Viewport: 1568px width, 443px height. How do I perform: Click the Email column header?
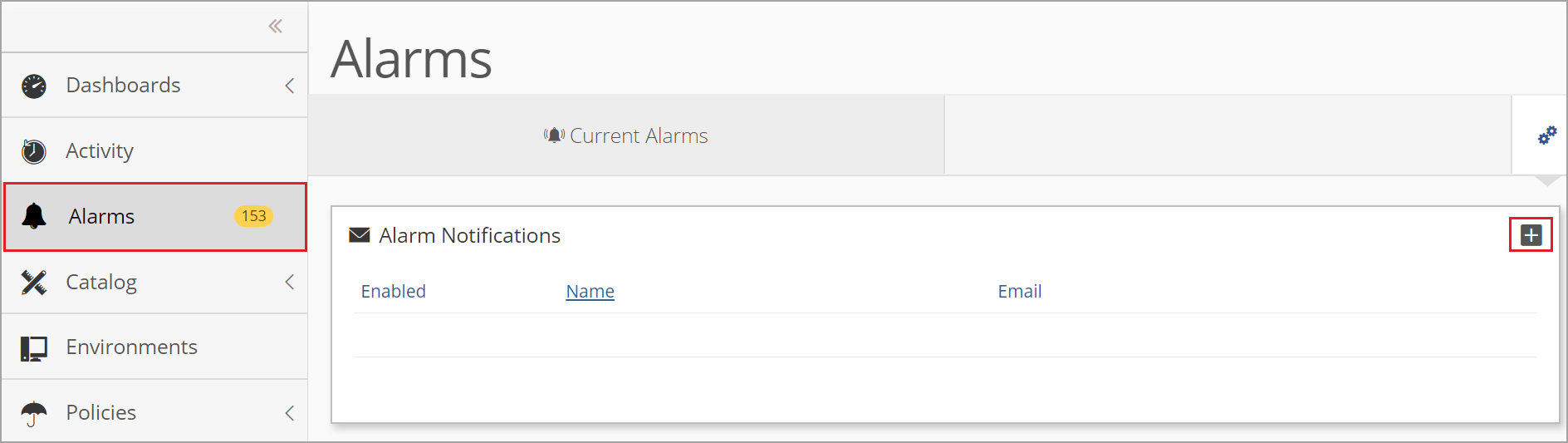tap(1020, 292)
